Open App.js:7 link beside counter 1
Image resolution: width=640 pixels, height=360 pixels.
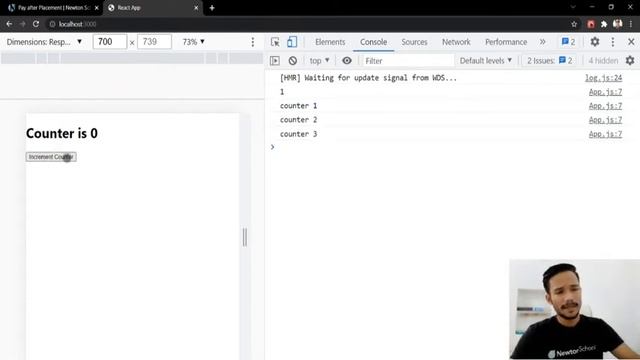[x=605, y=106]
